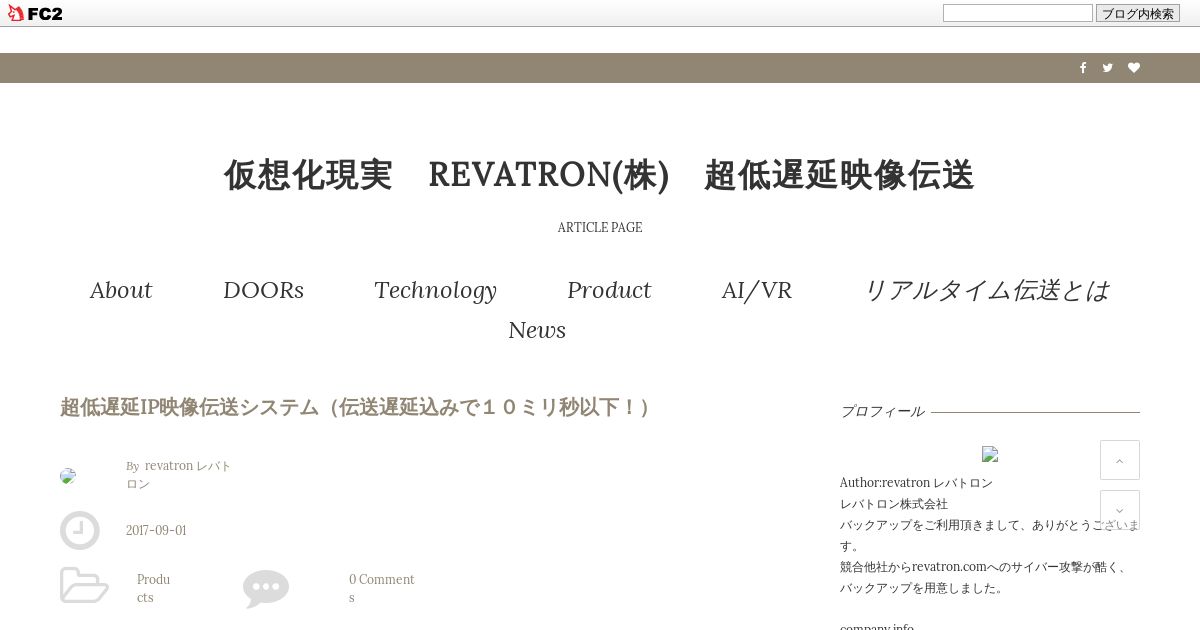This screenshot has height=630, width=1200.
Task: Click text Author:revatron レバトロン in sidebar
Action: (x=916, y=483)
